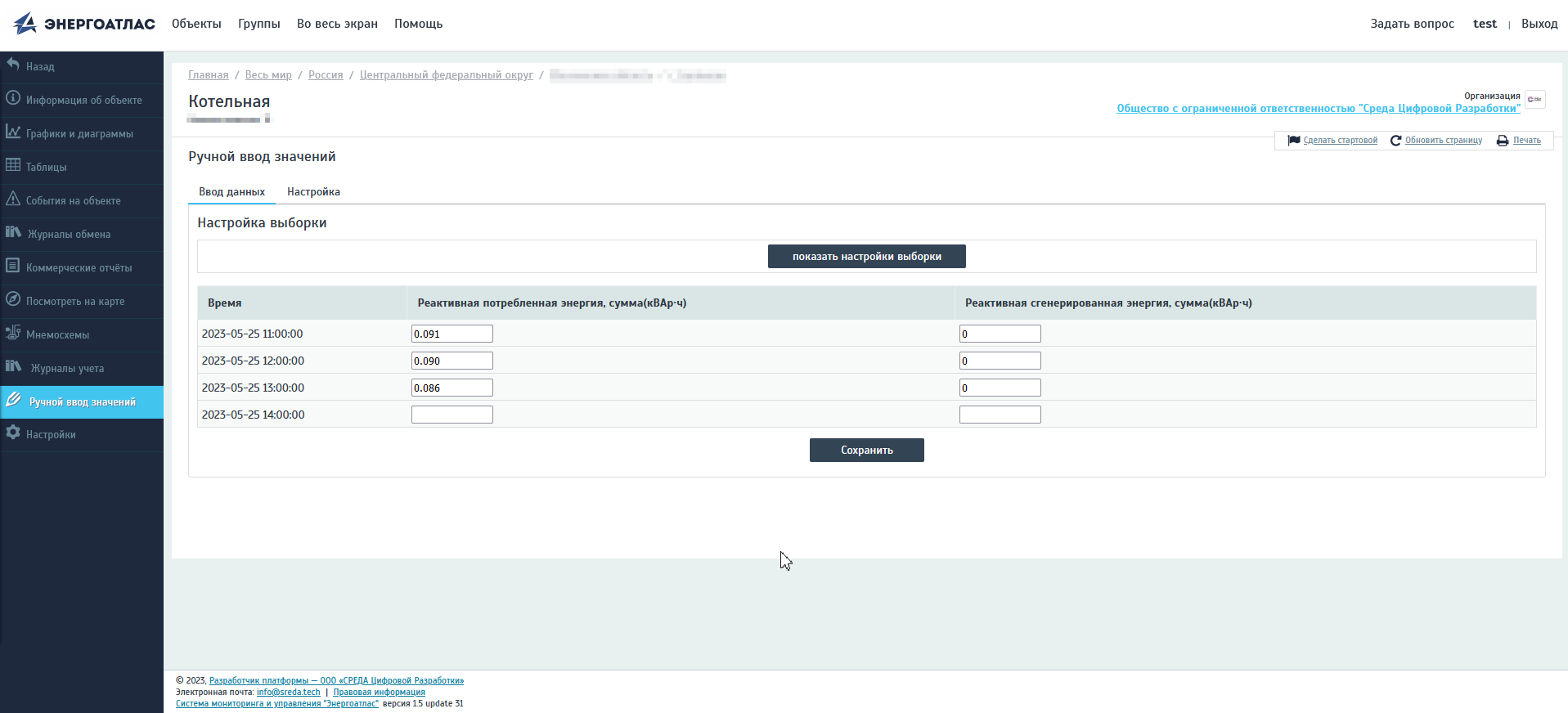Click the generated energy field for 11:00:00
Viewport: 1568px width, 713px height.
pyautogui.click(x=1000, y=334)
